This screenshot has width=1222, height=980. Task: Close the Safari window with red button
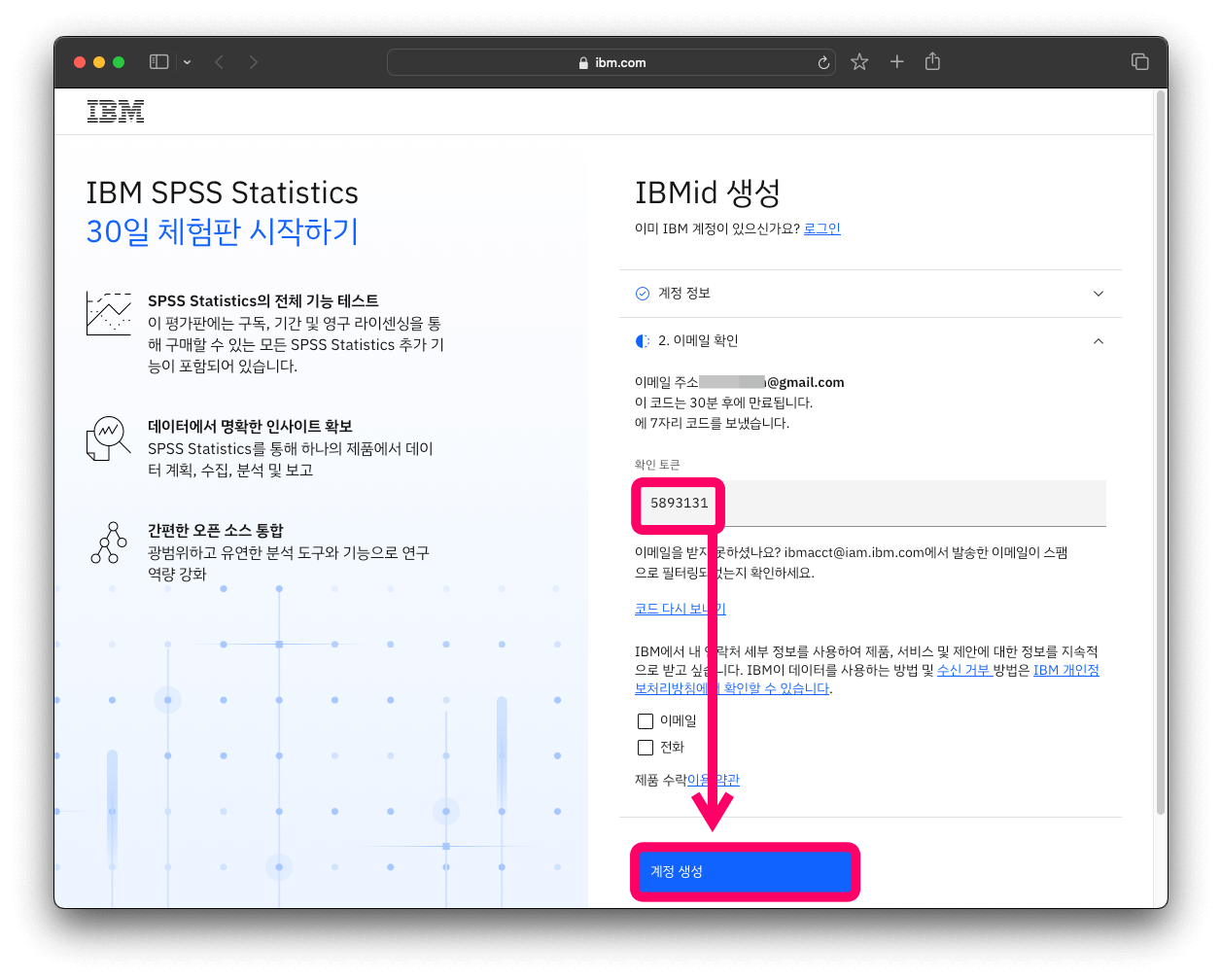point(80,62)
